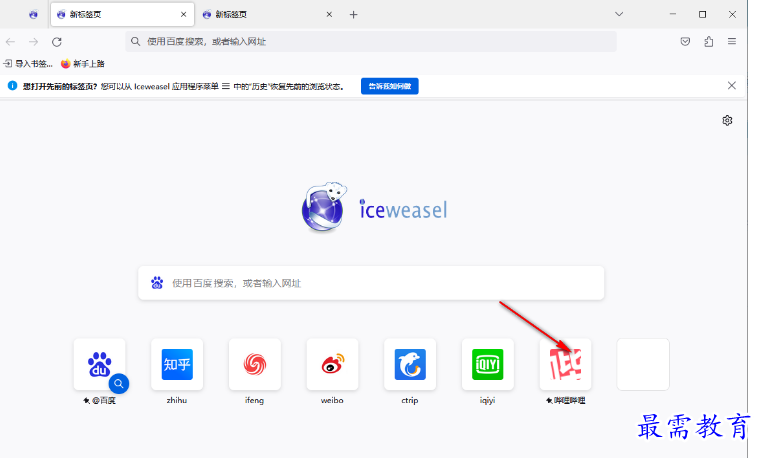Expand the list all tabs chevron

619,14
